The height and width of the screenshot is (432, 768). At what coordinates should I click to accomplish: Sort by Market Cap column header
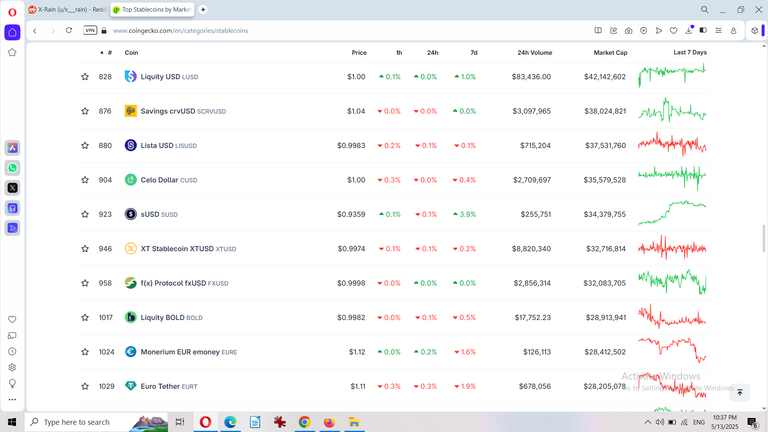click(x=610, y=52)
